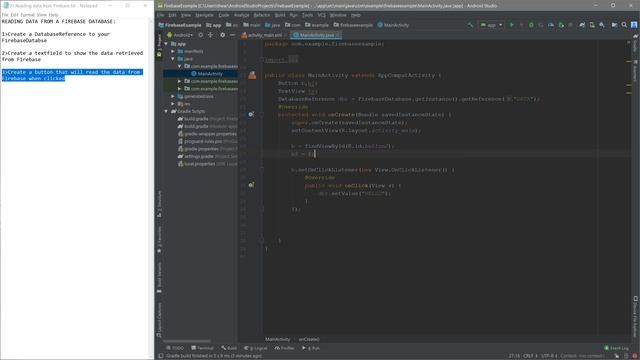Viewport: 640px width, 360px height.
Task: Click the Collapse All icon in Project panel
Action: 211,35
